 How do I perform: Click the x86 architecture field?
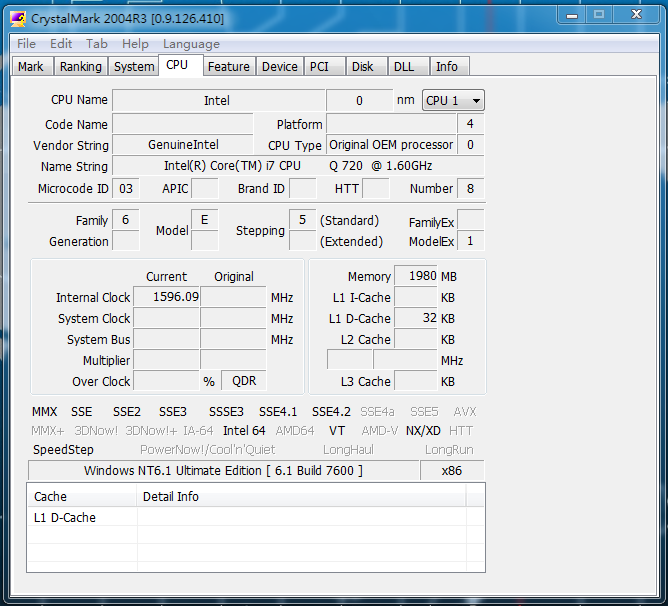[x=452, y=470]
